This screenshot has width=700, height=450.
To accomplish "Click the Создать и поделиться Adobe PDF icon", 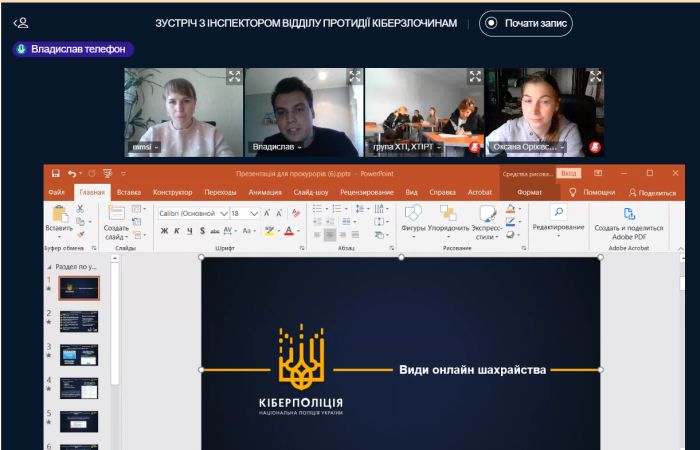I will coord(629,214).
